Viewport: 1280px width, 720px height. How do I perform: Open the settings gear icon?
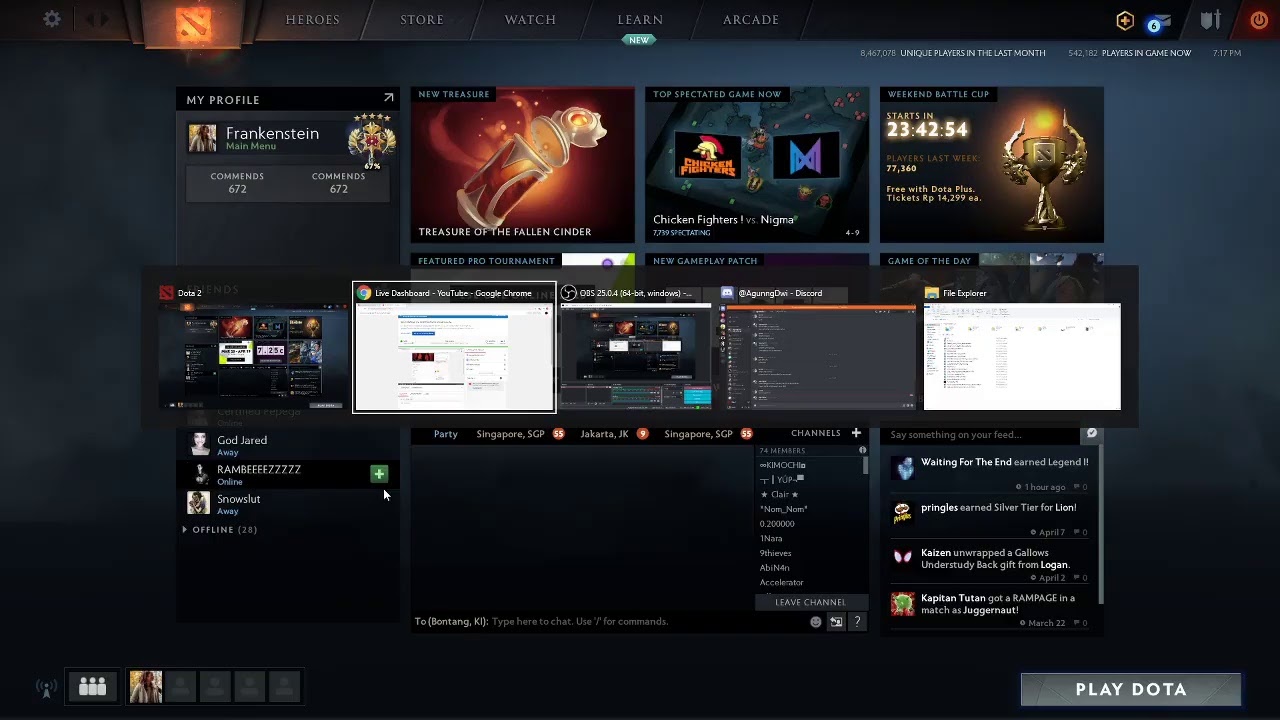coord(52,19)
